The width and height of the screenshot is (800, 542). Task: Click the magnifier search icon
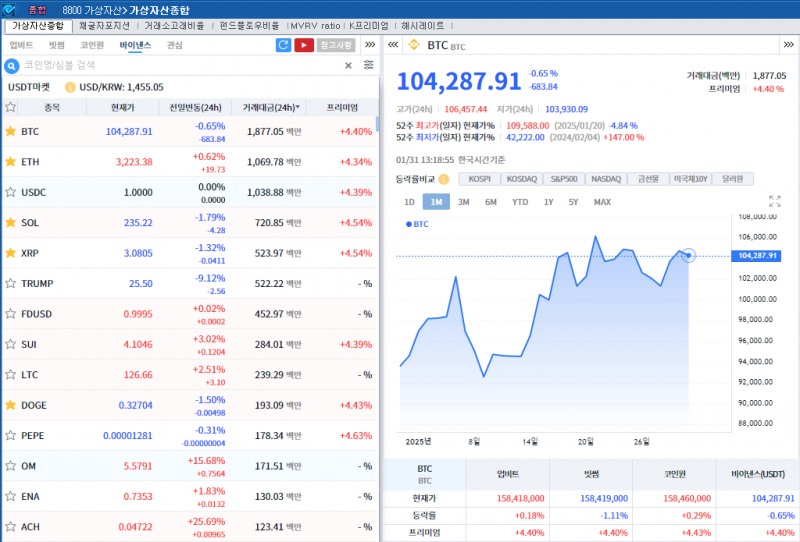pos(11,66)
